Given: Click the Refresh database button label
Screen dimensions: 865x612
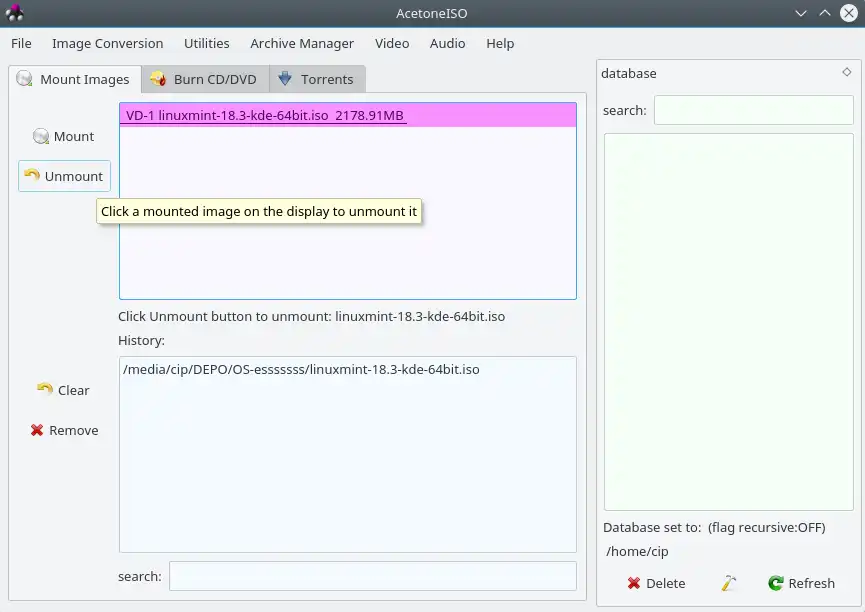Looking at the screenshot, I should click(811, 583).
